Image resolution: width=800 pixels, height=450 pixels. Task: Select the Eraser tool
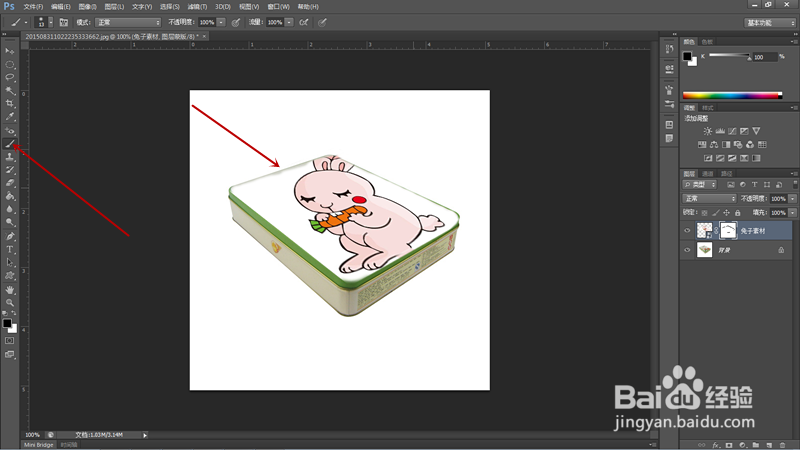(10, 183)
